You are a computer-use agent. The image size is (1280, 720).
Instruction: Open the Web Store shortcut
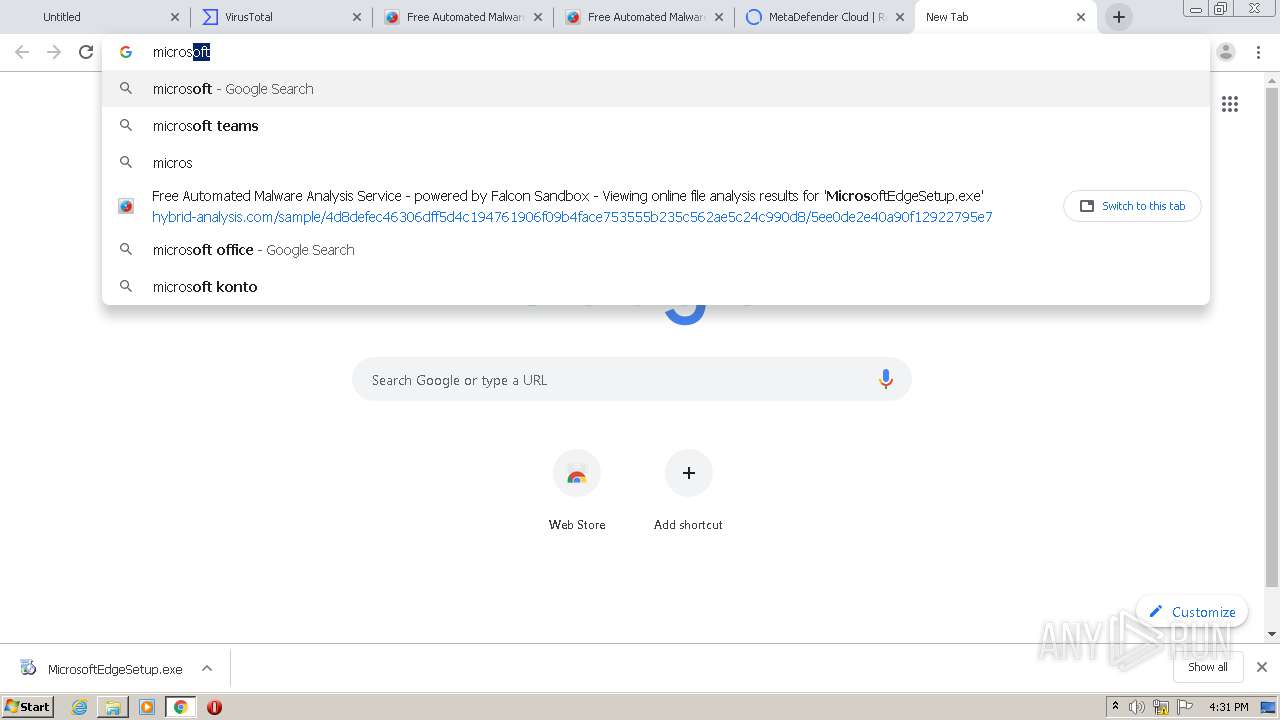click(577, 473)
